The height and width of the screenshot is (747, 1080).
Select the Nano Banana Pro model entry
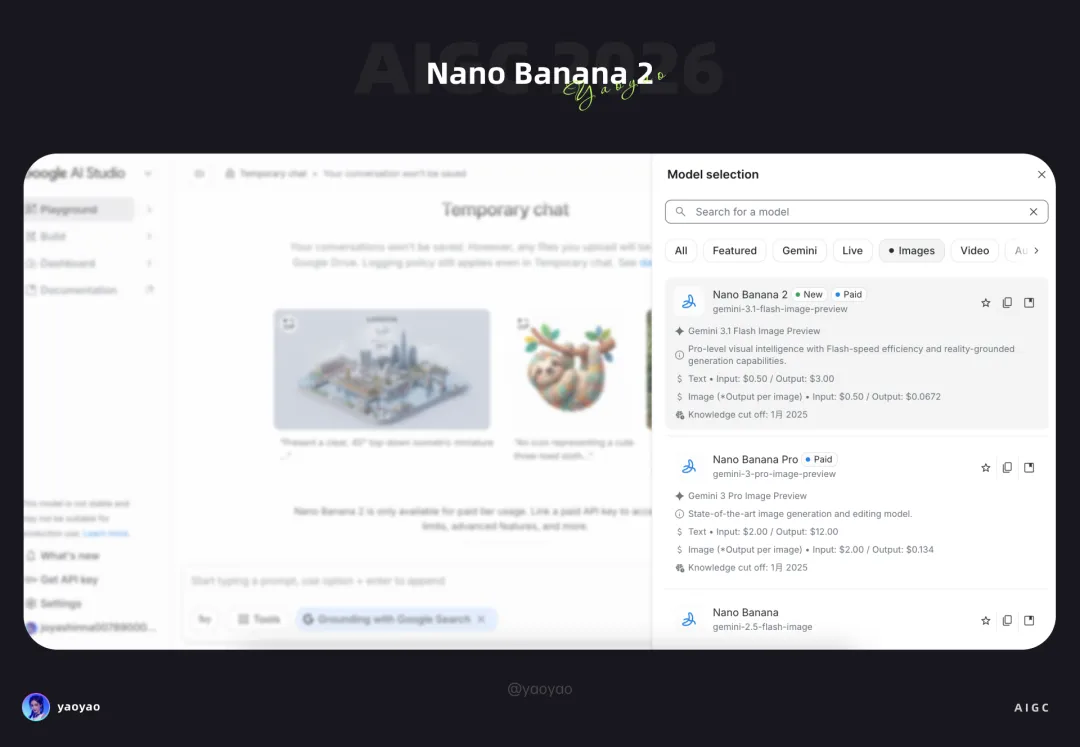click(x=856, y=513)
